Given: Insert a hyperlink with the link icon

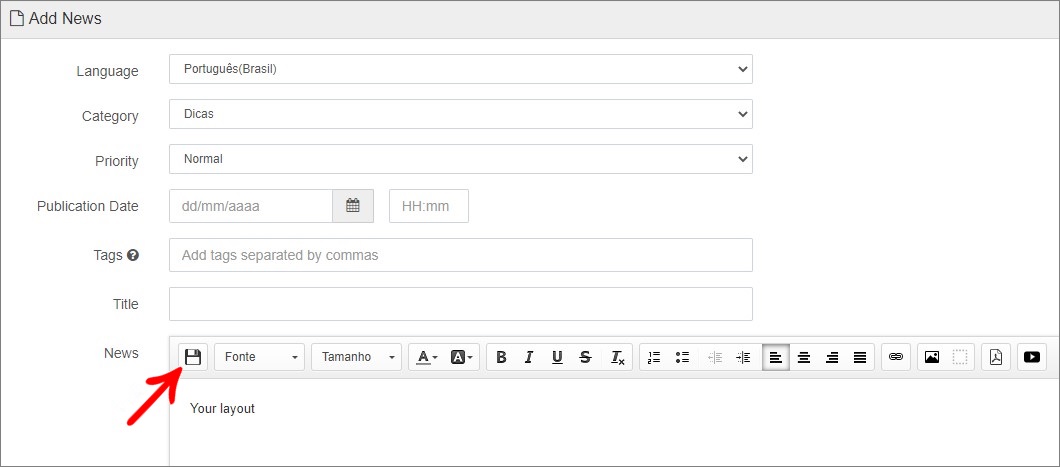Looking at the screenshot, I should [896, 357].
